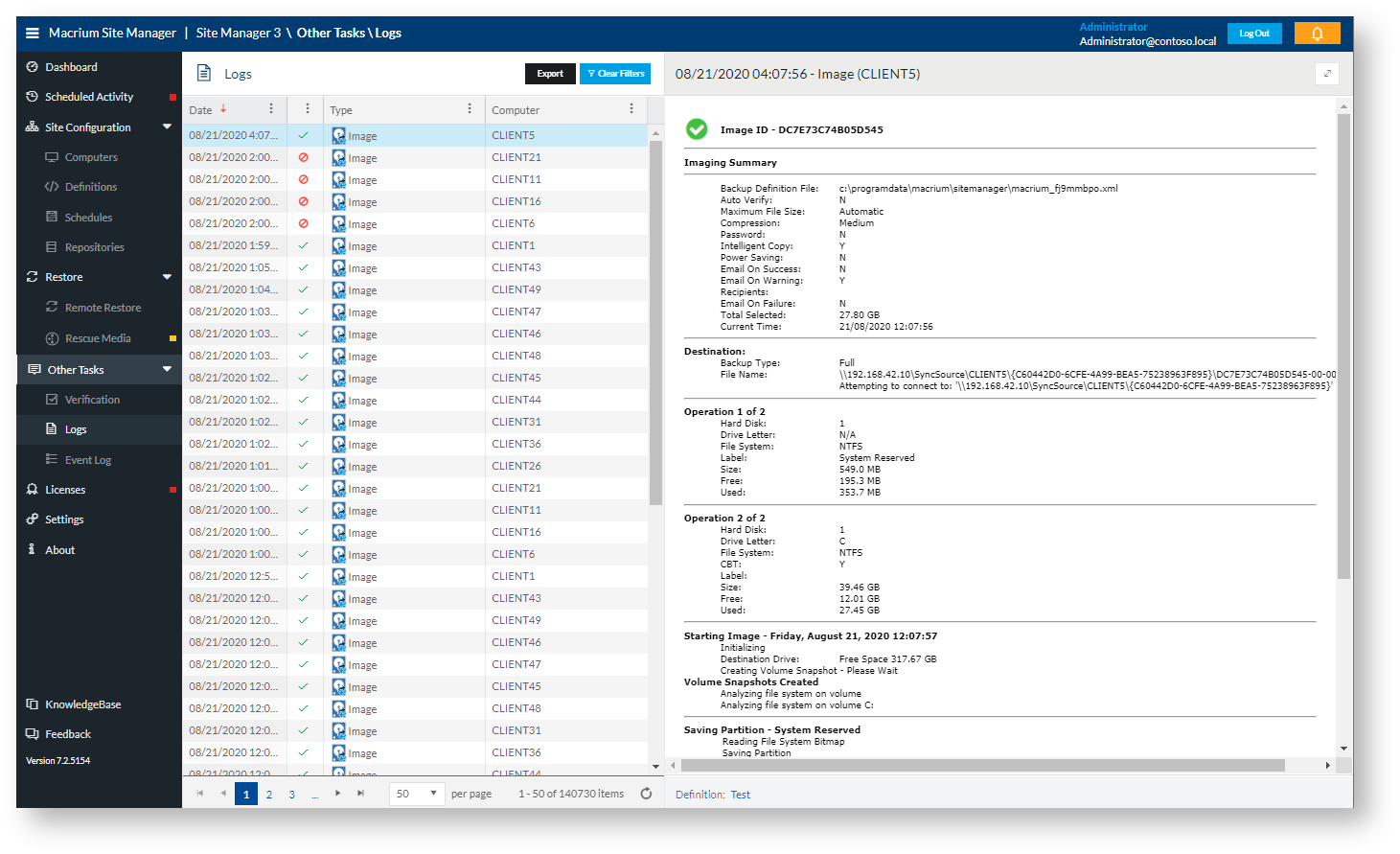The height and width of the screenshot is (854, 1400).
Task: Click the Licenses sidebar icon
Action: click(33, 490)
